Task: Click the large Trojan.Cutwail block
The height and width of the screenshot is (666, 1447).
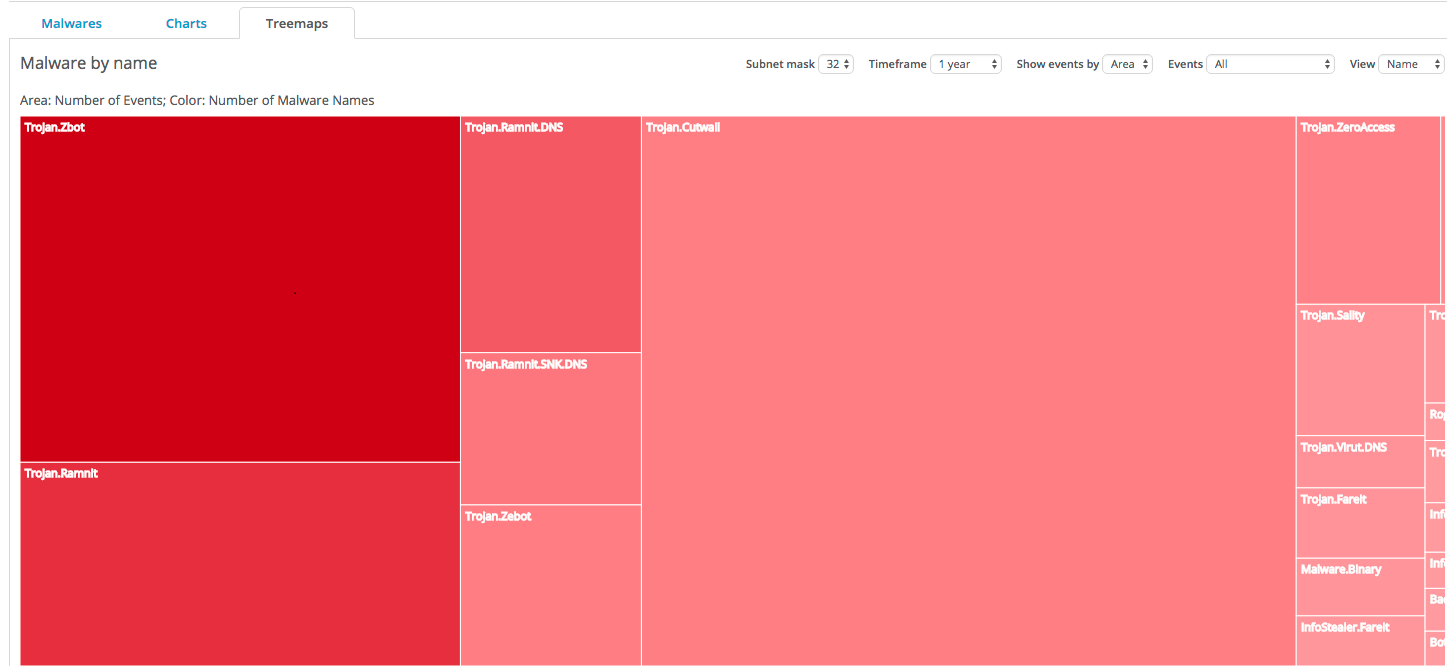Action: pos(969,391)
